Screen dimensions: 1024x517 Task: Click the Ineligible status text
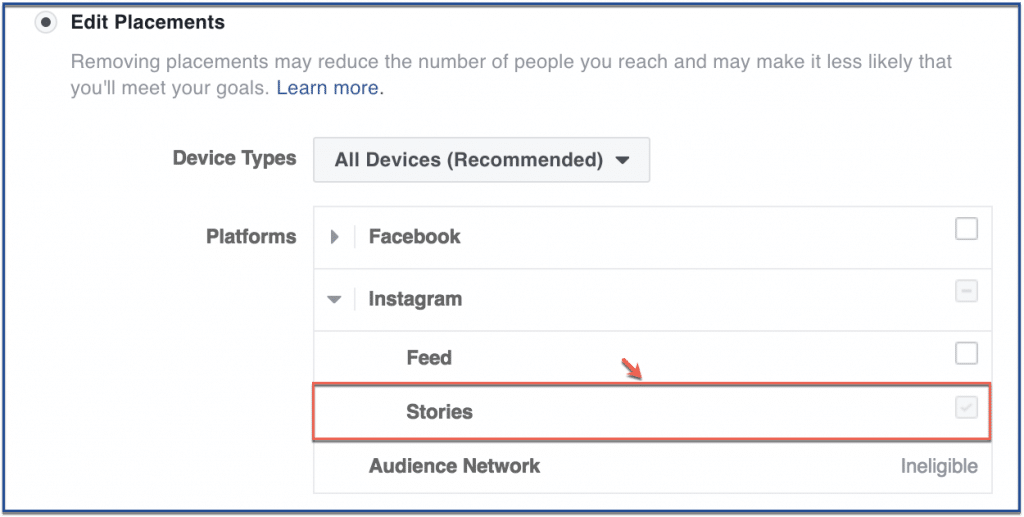(x=937, y=467)
